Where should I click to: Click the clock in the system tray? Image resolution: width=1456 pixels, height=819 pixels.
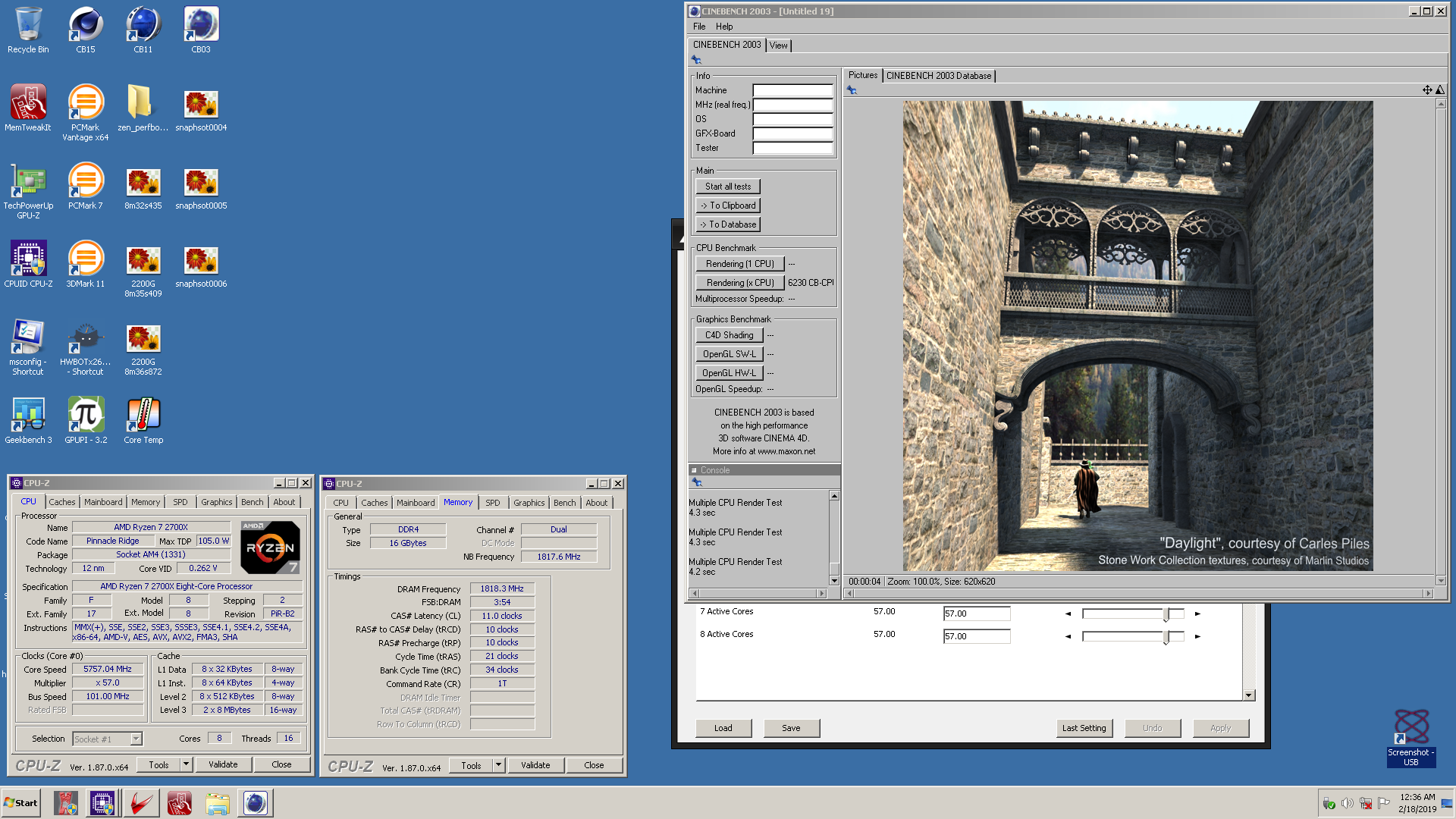[x=1417, y=803]
